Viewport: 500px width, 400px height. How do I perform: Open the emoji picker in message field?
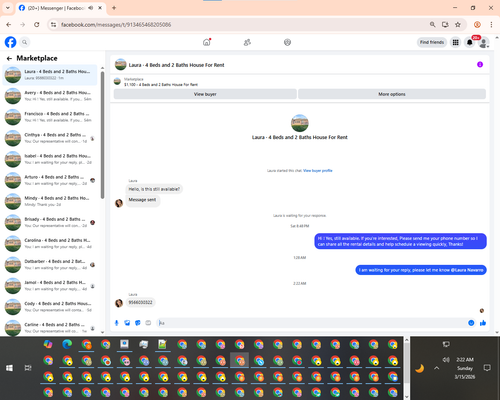tap(471, 323)
